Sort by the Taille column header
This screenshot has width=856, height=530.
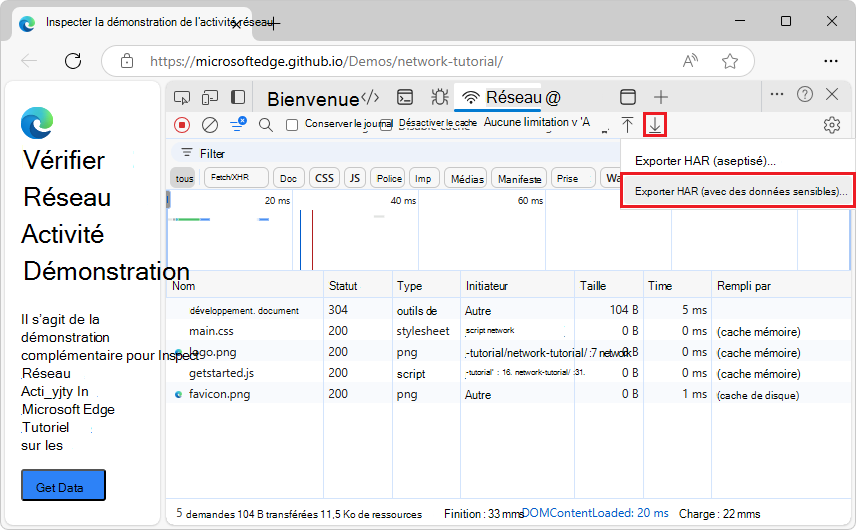(609, 285)
